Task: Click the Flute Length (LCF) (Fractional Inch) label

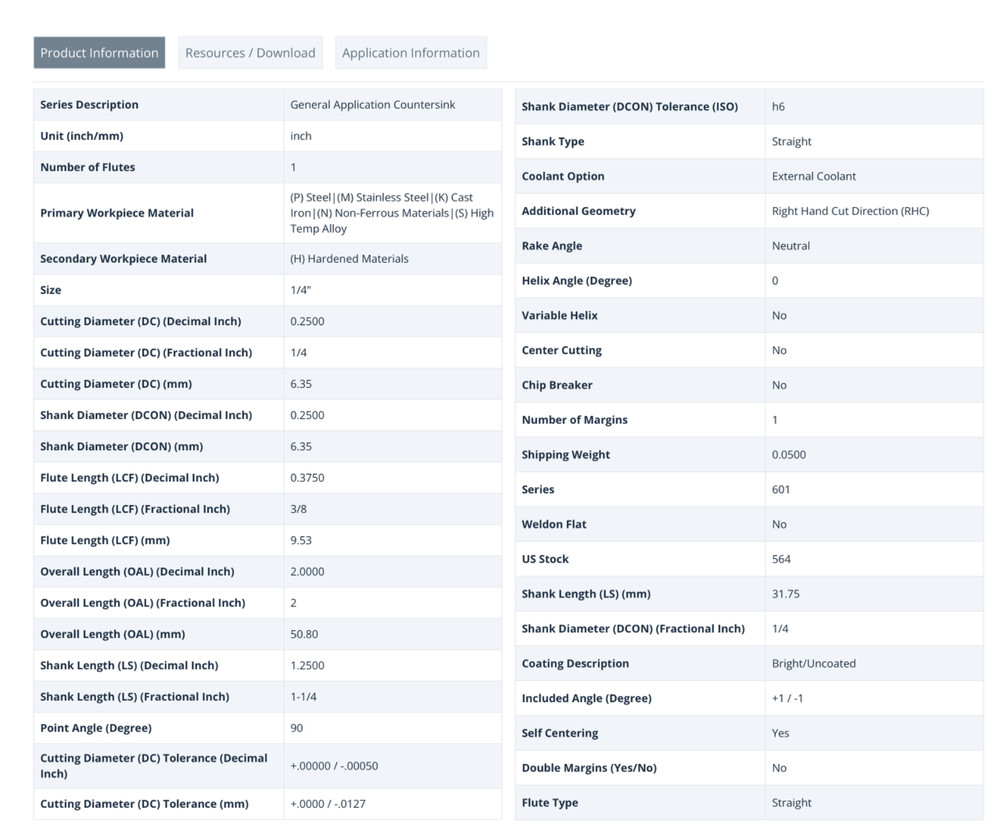Action: click(135, 509)
